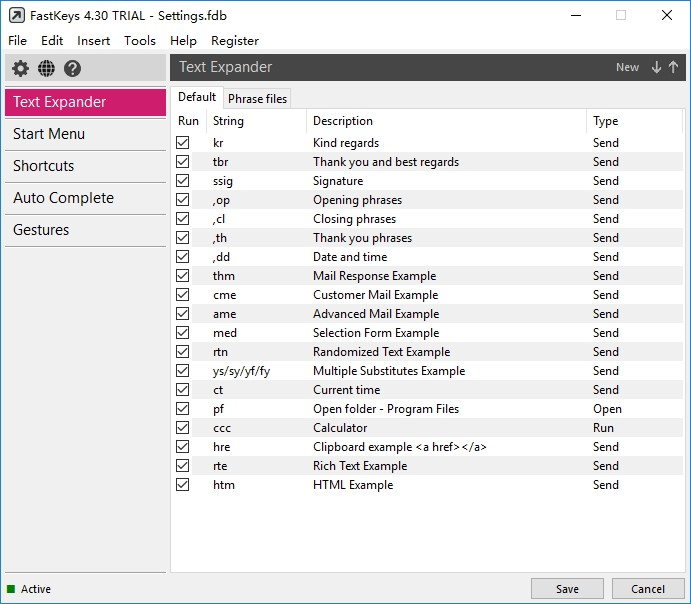
Task: Select the 'rtn' string cell
Action: (220, 352)
